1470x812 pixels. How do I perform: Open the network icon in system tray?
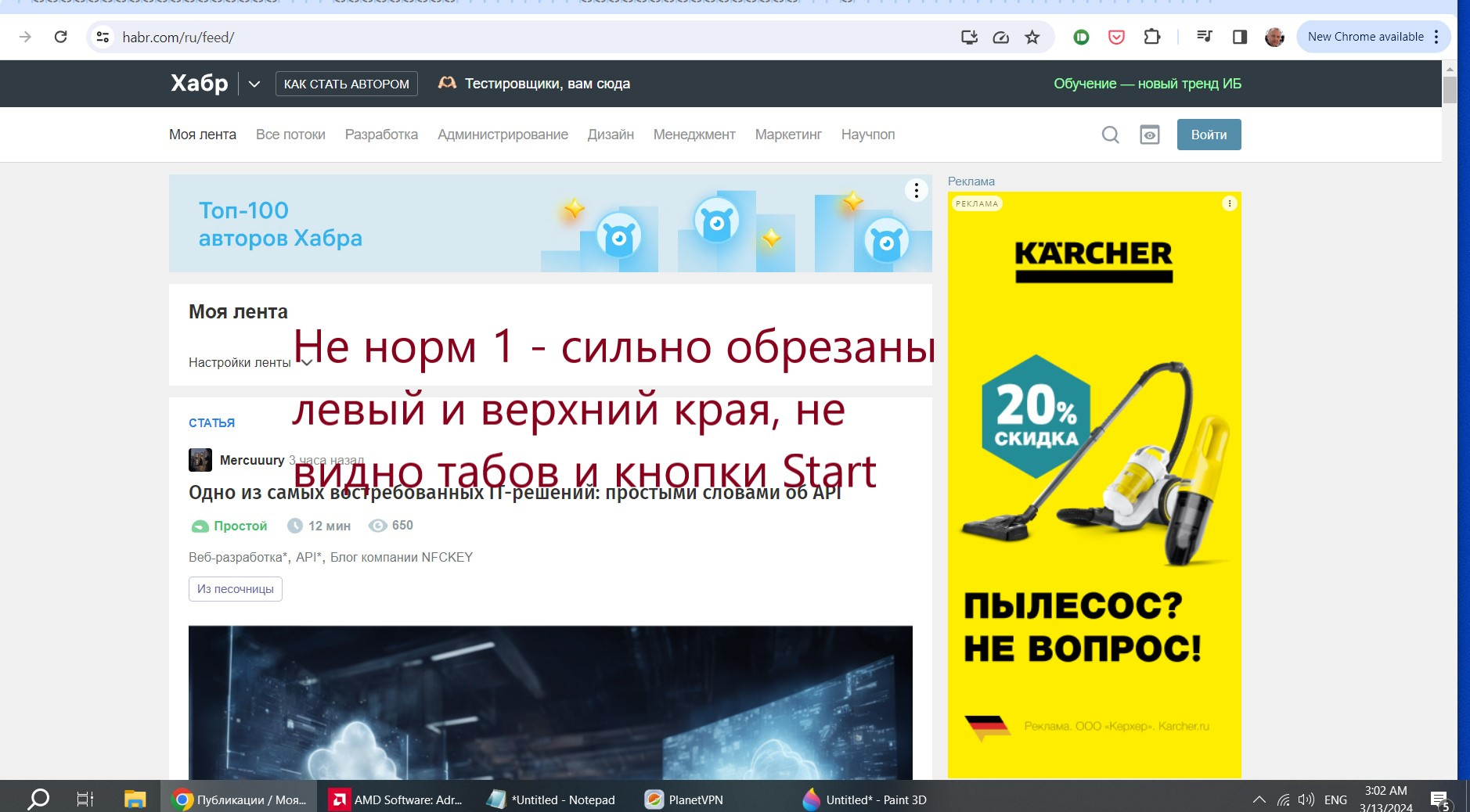coord(1283,799)
